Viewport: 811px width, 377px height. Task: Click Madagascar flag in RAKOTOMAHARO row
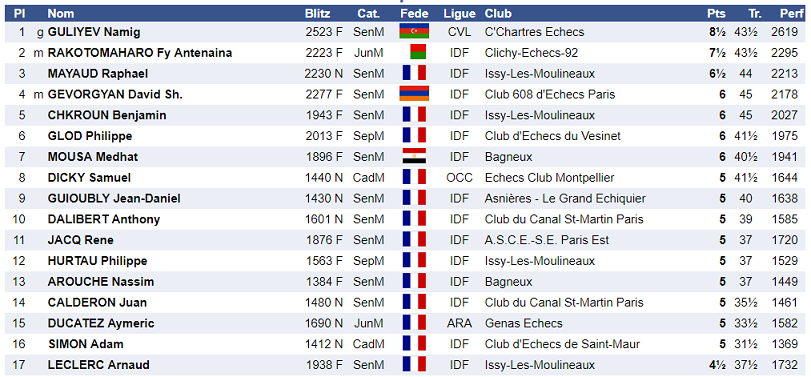click(x=414, y=52)
